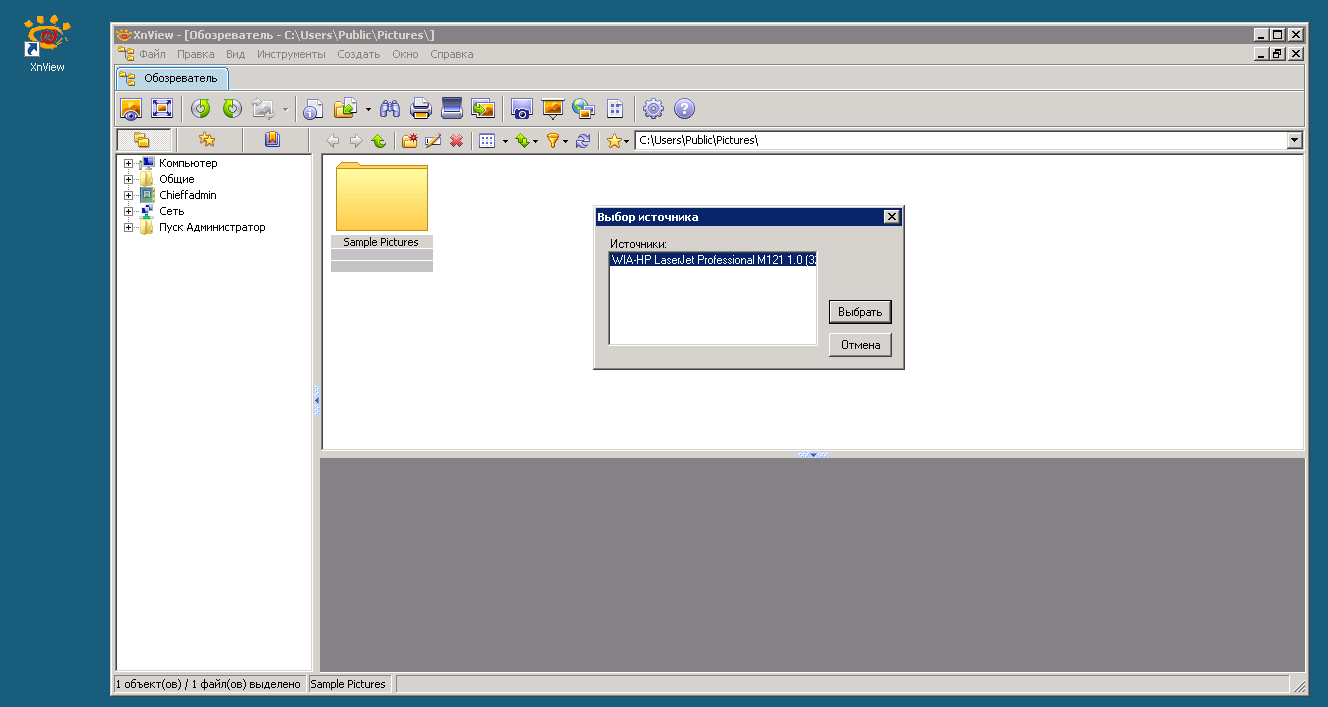The width and height of the screenshot is (1328, 707).
Task: Switch to the Folders tree tab
Action: click(x=142, y=140)
